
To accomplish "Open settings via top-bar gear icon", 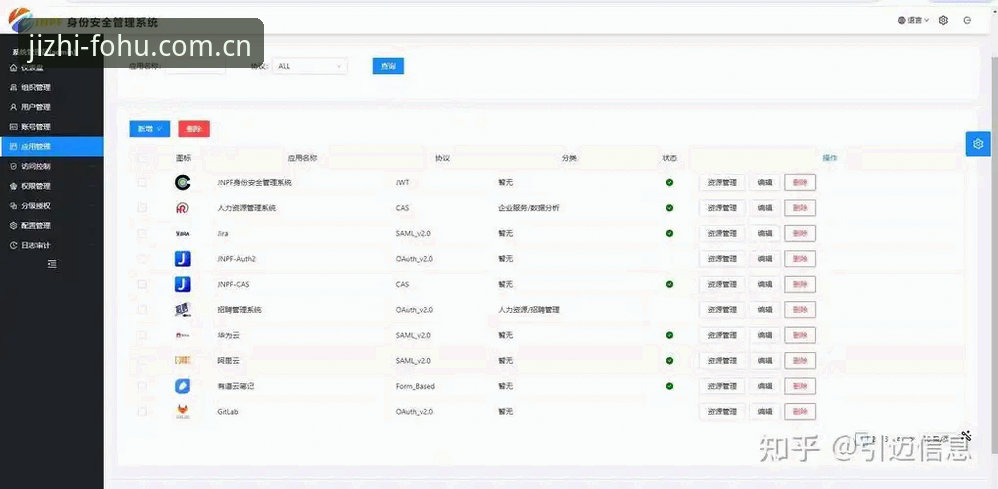I will click(x=943, y=20).
